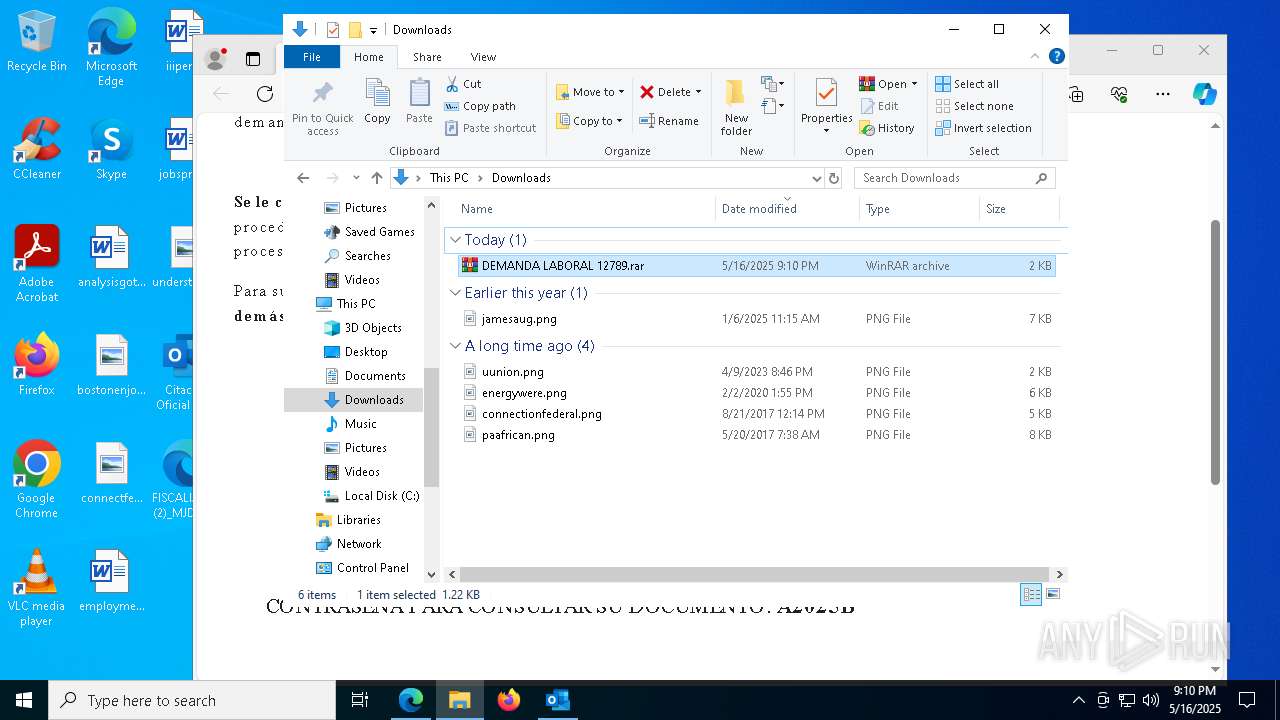The height and width of the screenshot is (720, 1280).
Task: Collapse the Today group
Action: (x=456, y=240)
